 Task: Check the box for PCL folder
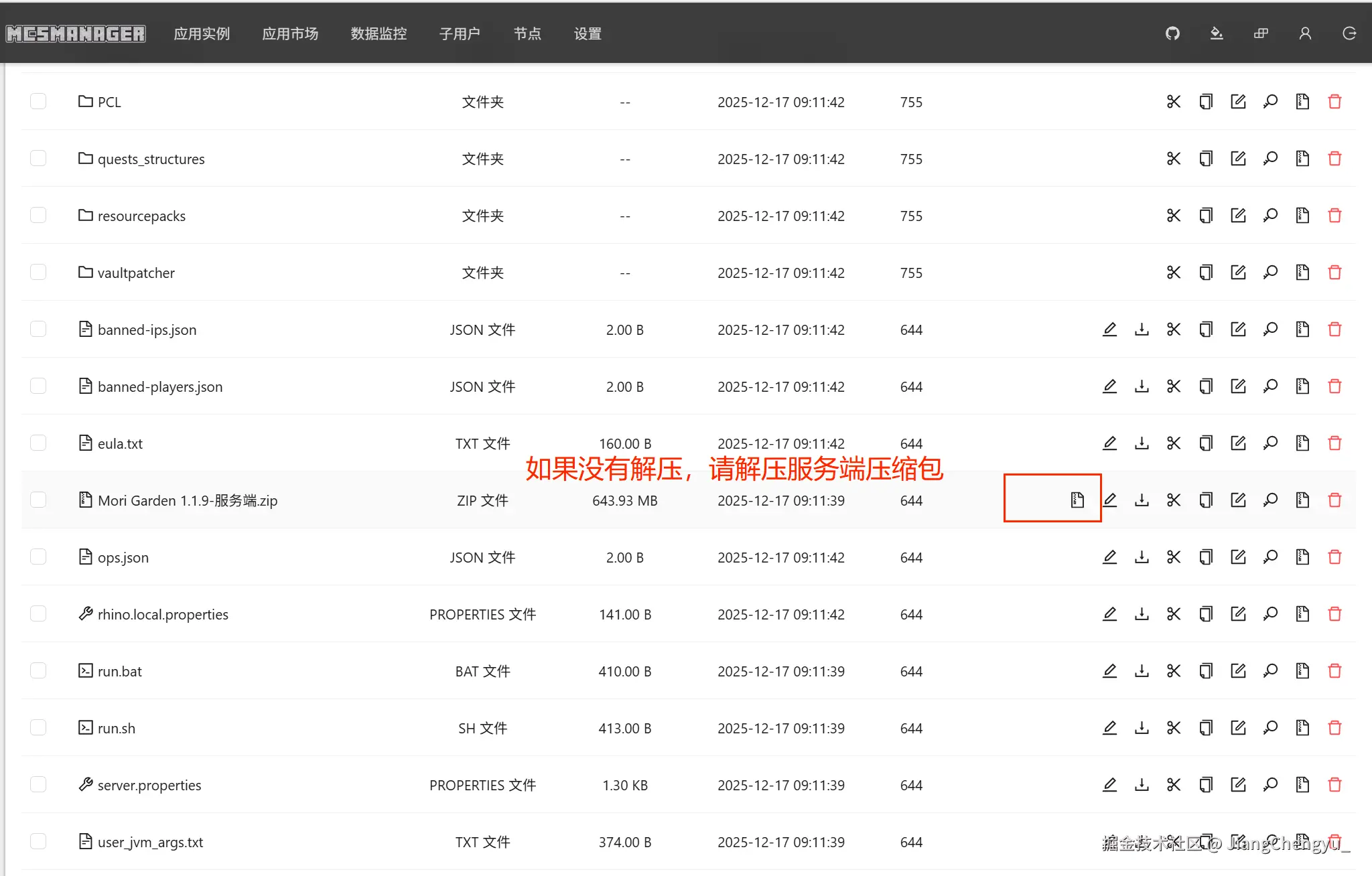(38, 101)
